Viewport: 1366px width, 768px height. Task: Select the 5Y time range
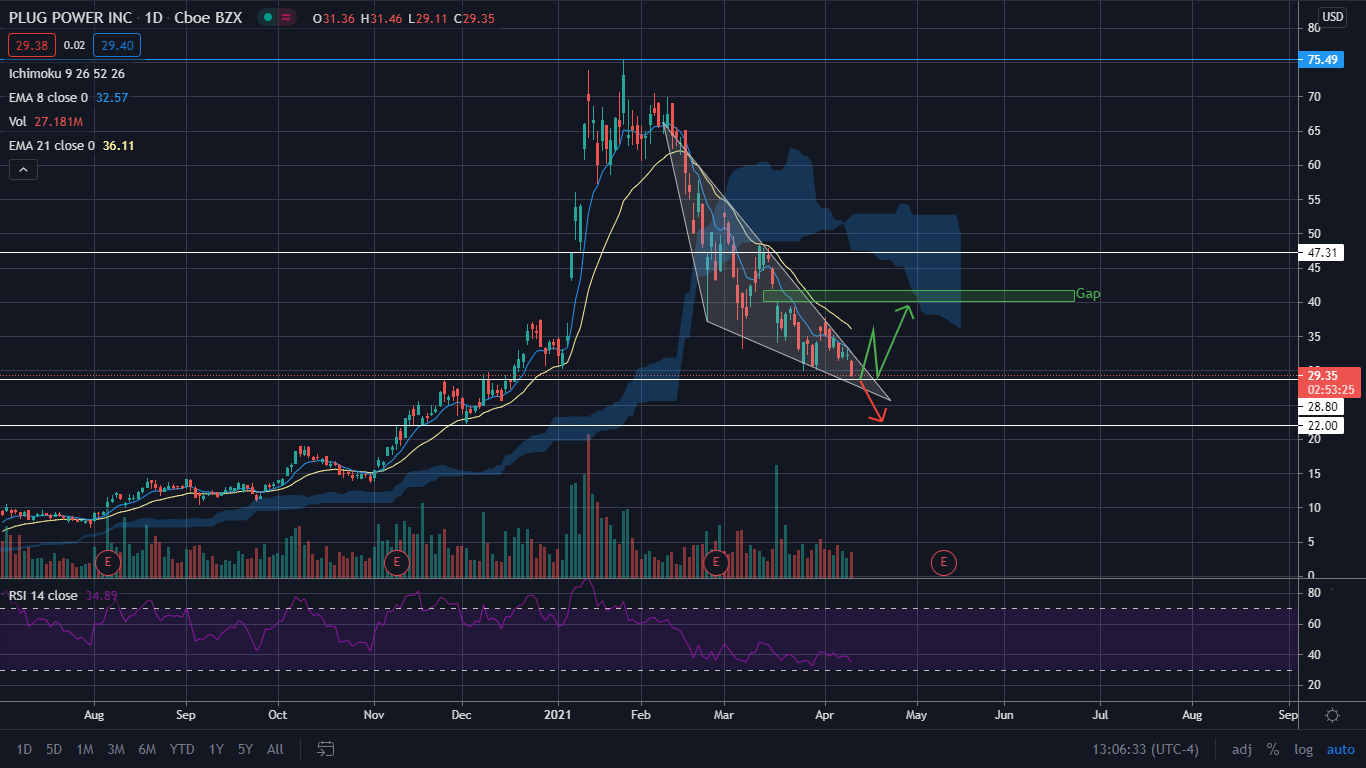[246, 749]
